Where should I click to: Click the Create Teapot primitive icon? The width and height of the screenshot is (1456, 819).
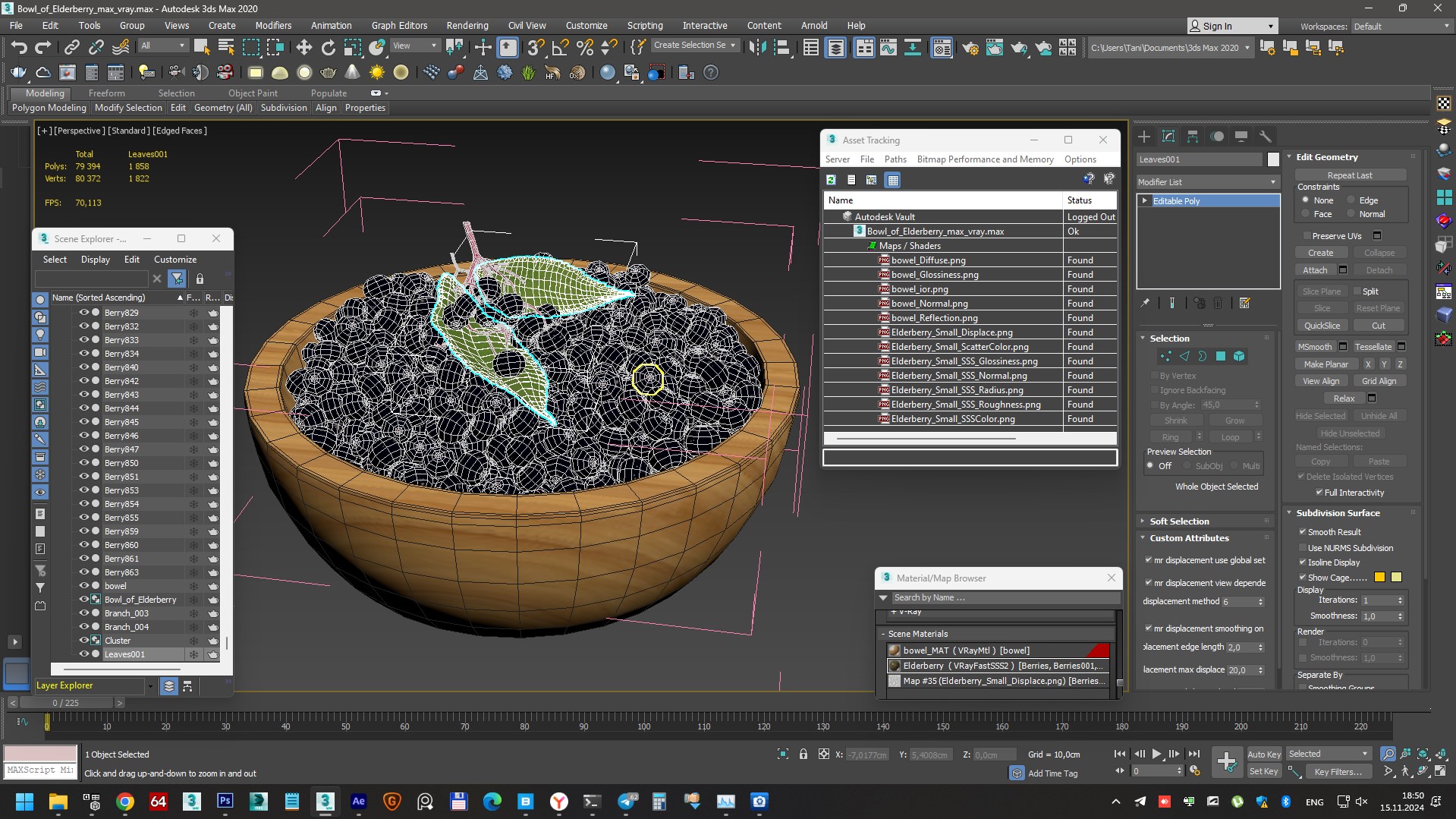click(328, 73)
